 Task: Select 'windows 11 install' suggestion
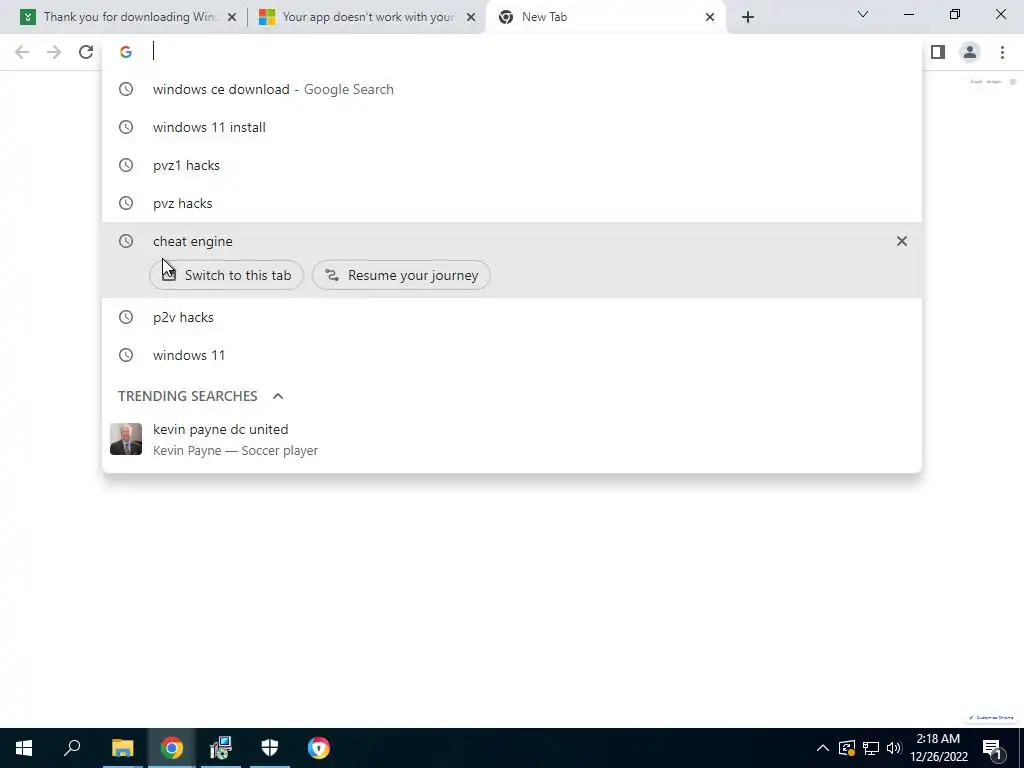pos(512,127)
